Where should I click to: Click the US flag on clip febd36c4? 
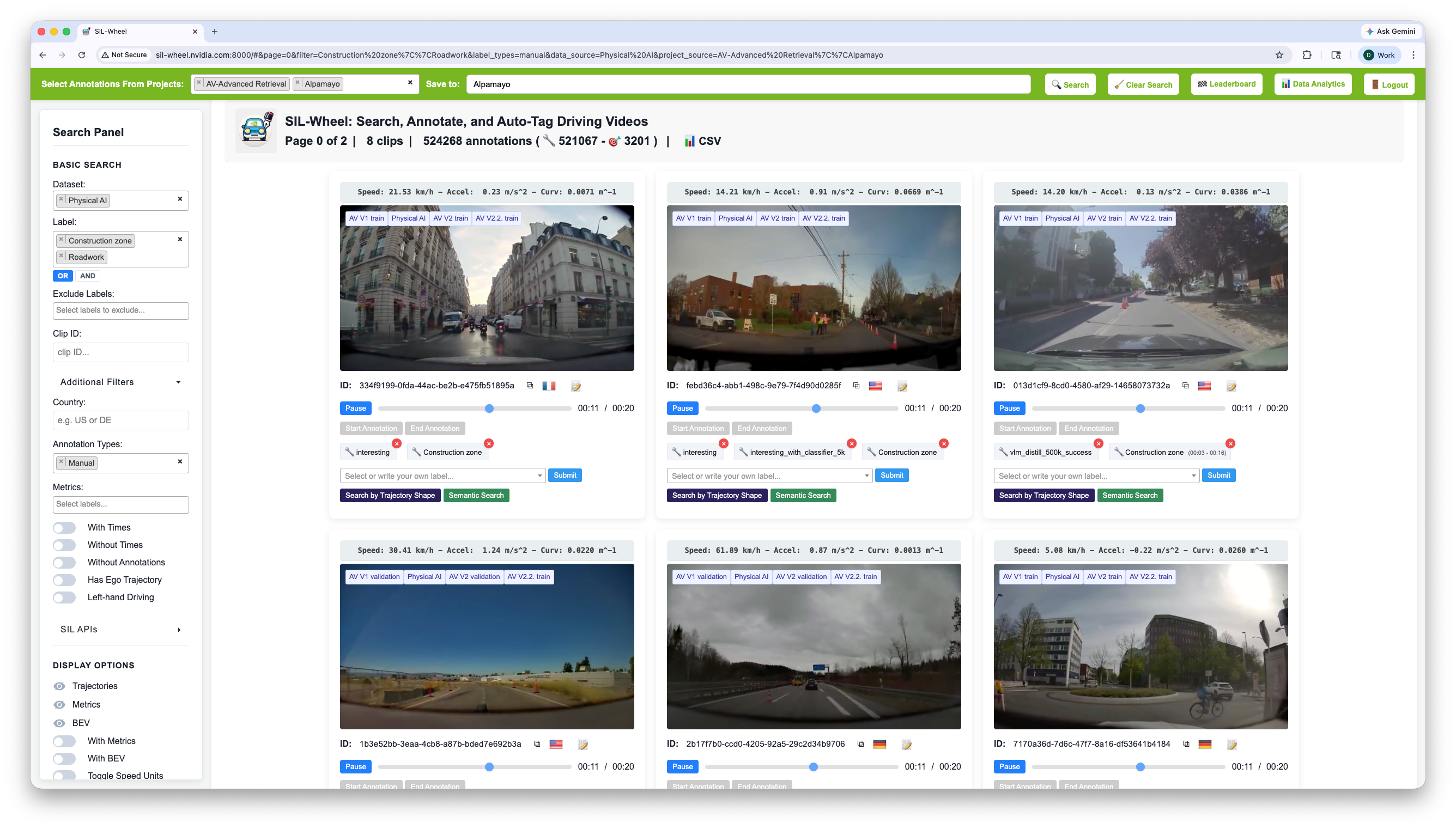(x=875, y=386)
